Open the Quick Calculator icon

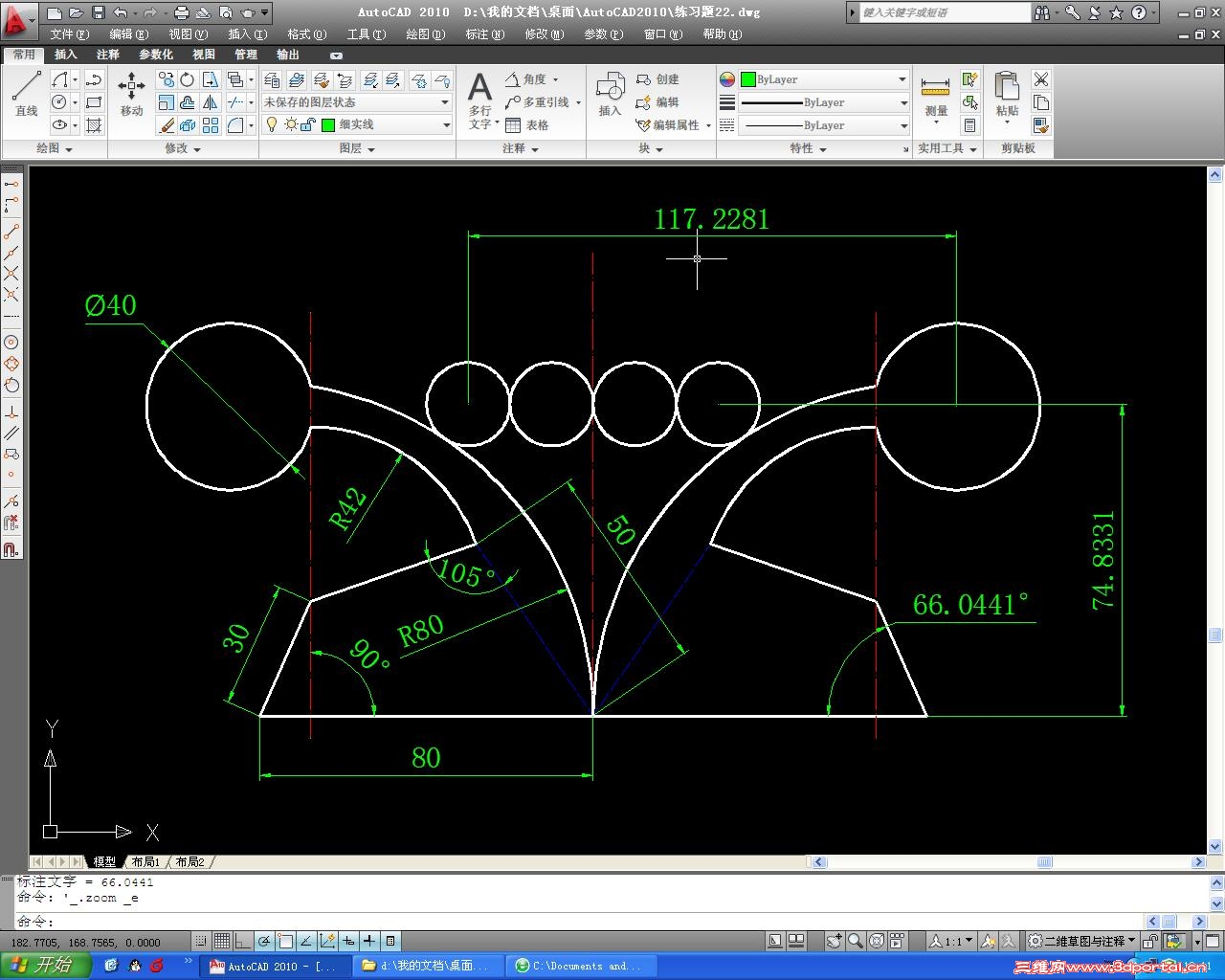[x=970, y=125]
